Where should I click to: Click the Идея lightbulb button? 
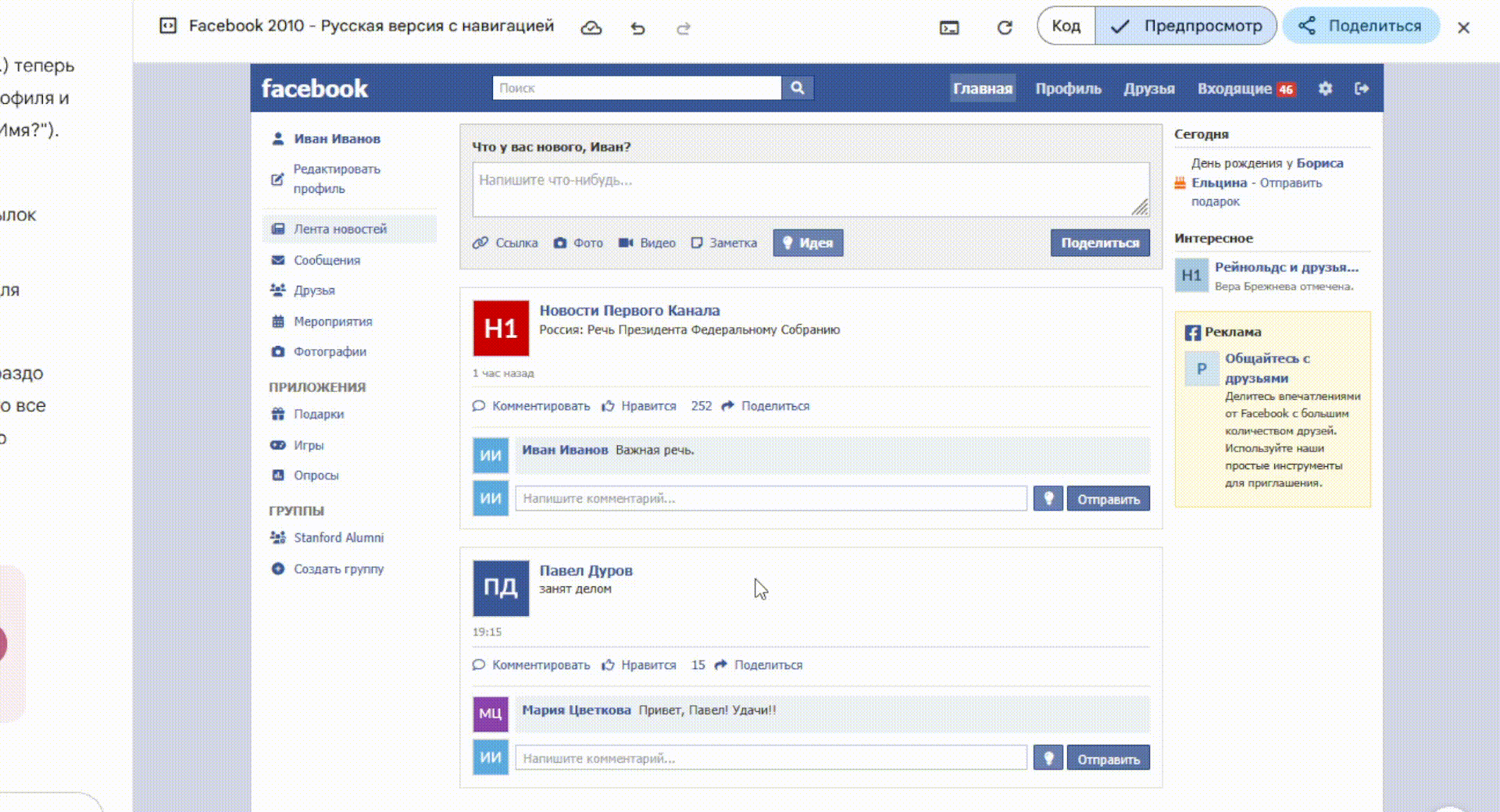pyautogui.click(x=808, y=243)
